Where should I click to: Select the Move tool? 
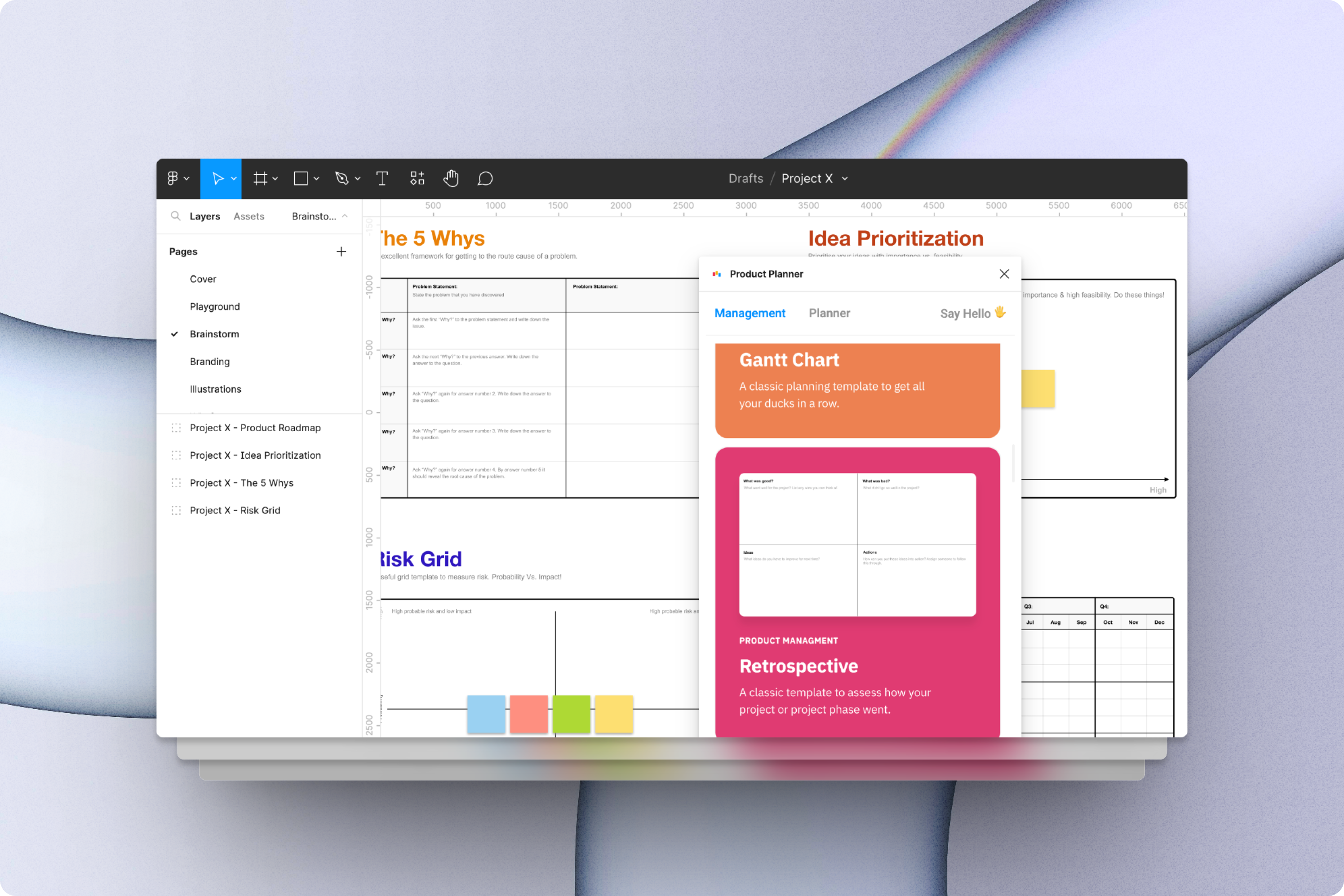(218, 178)
